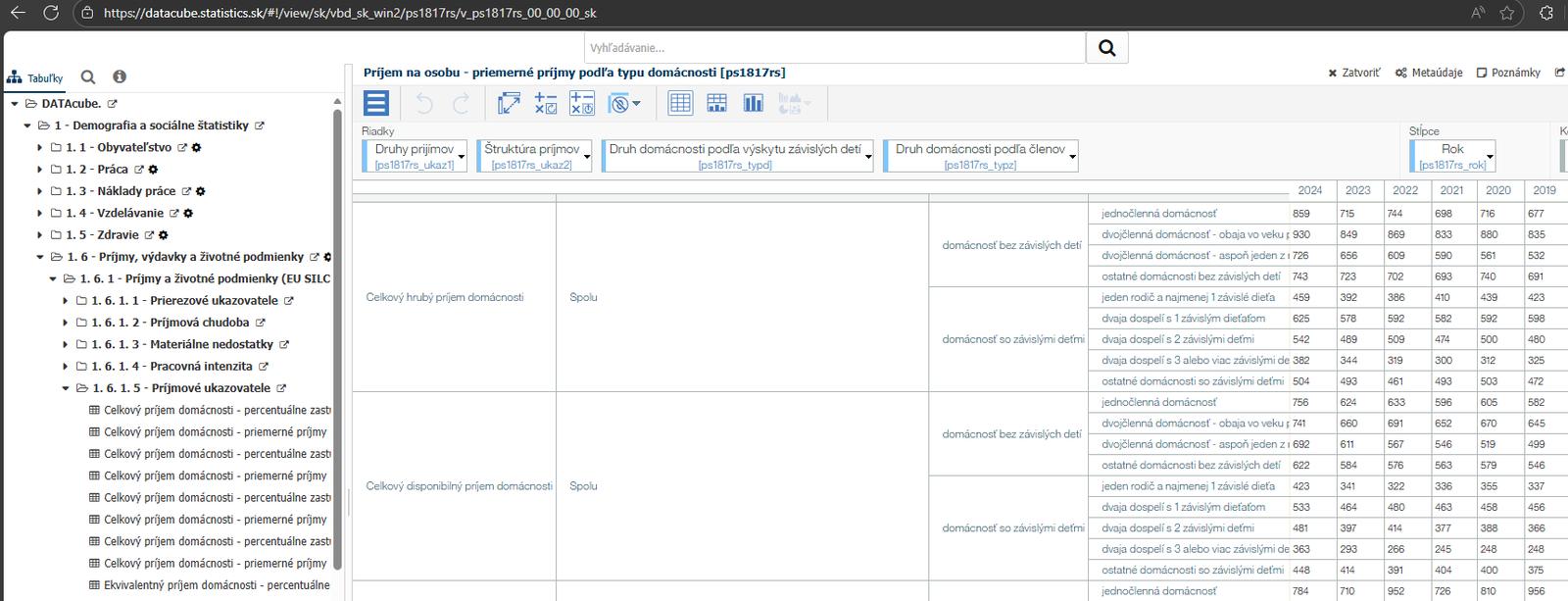Screen dimensions: 1568x601
Task: Open the Poznámky notes link
Action: (x=1508, y=74)
